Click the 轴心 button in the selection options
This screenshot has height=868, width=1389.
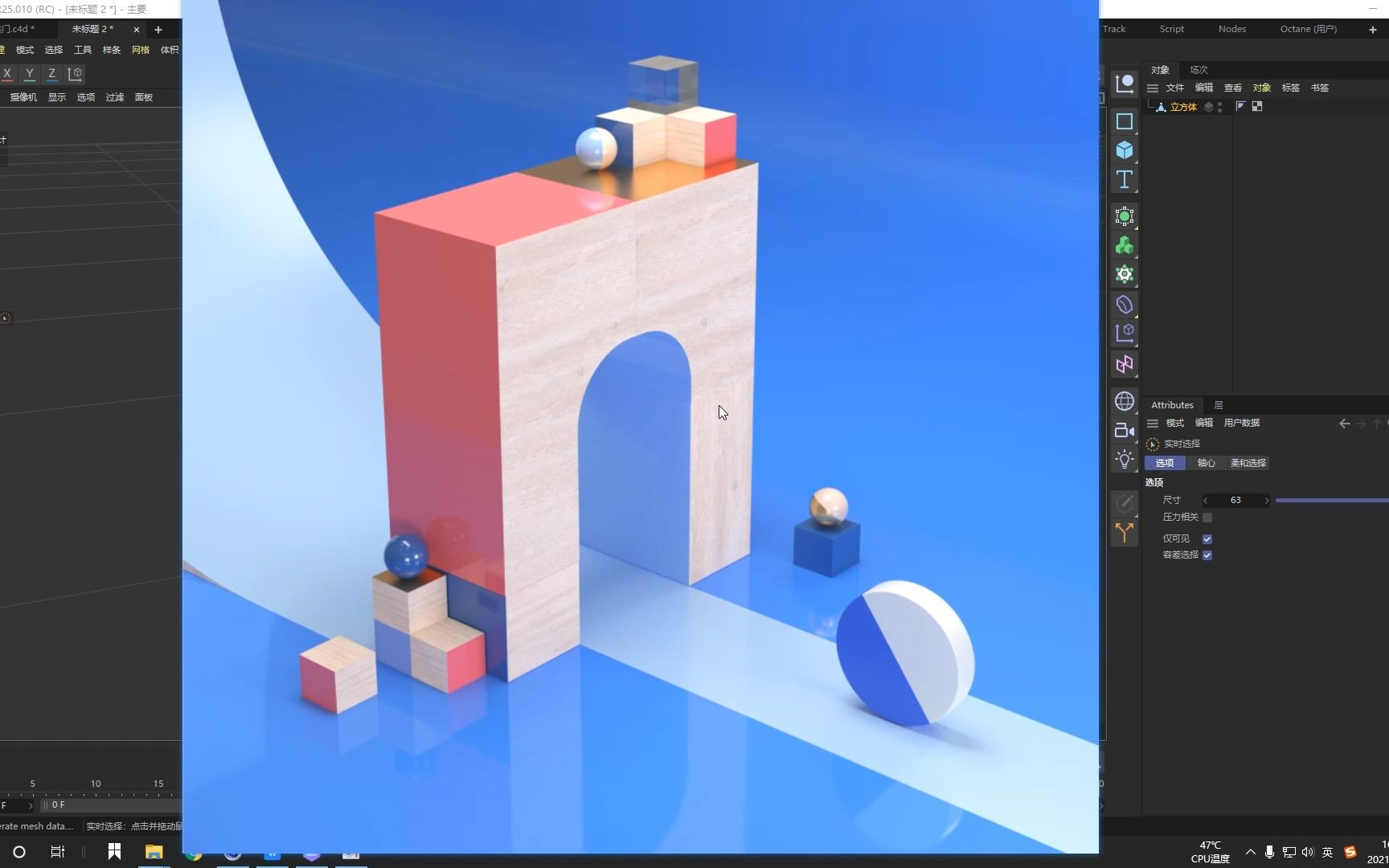click(x=1205, y=463)
